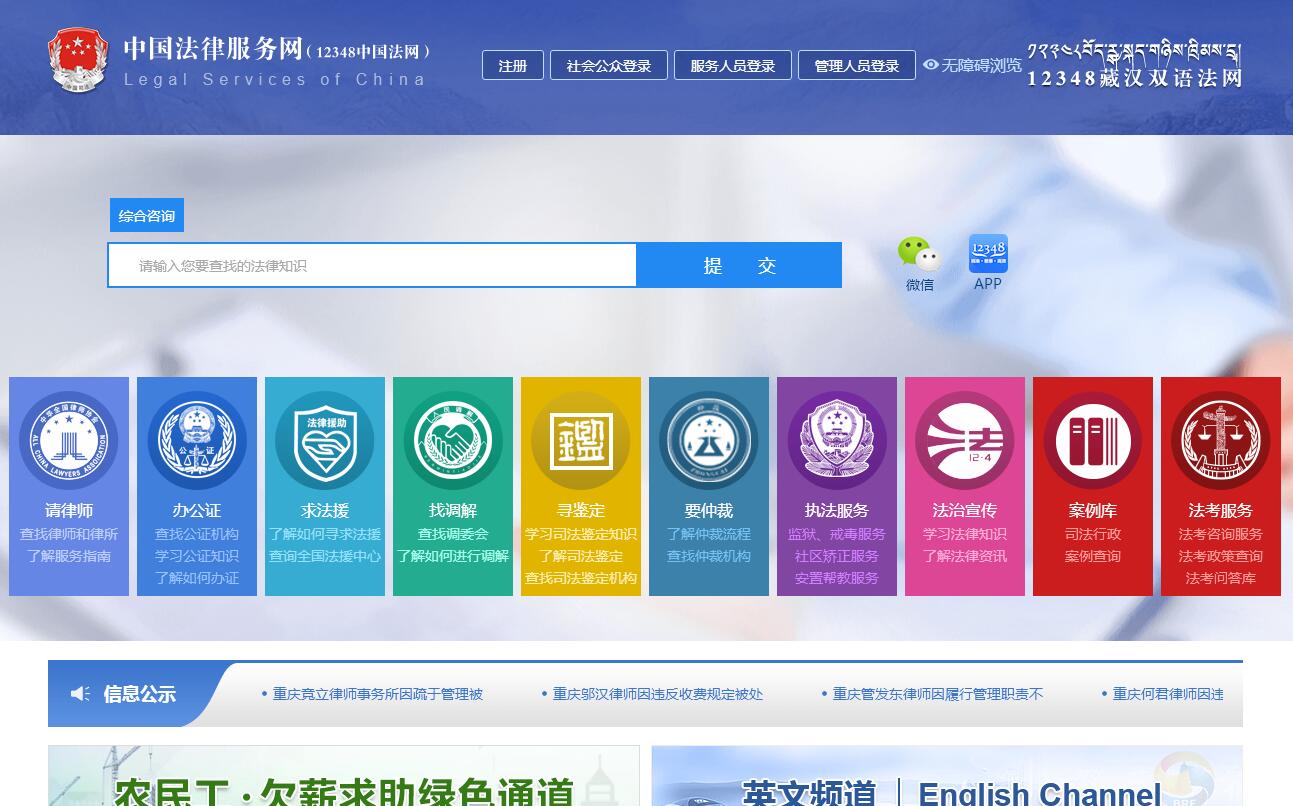Open the 重庆竟立律师事务所 notice link
The width and height of the screenshot is (1293, 806).
point(377,694)
